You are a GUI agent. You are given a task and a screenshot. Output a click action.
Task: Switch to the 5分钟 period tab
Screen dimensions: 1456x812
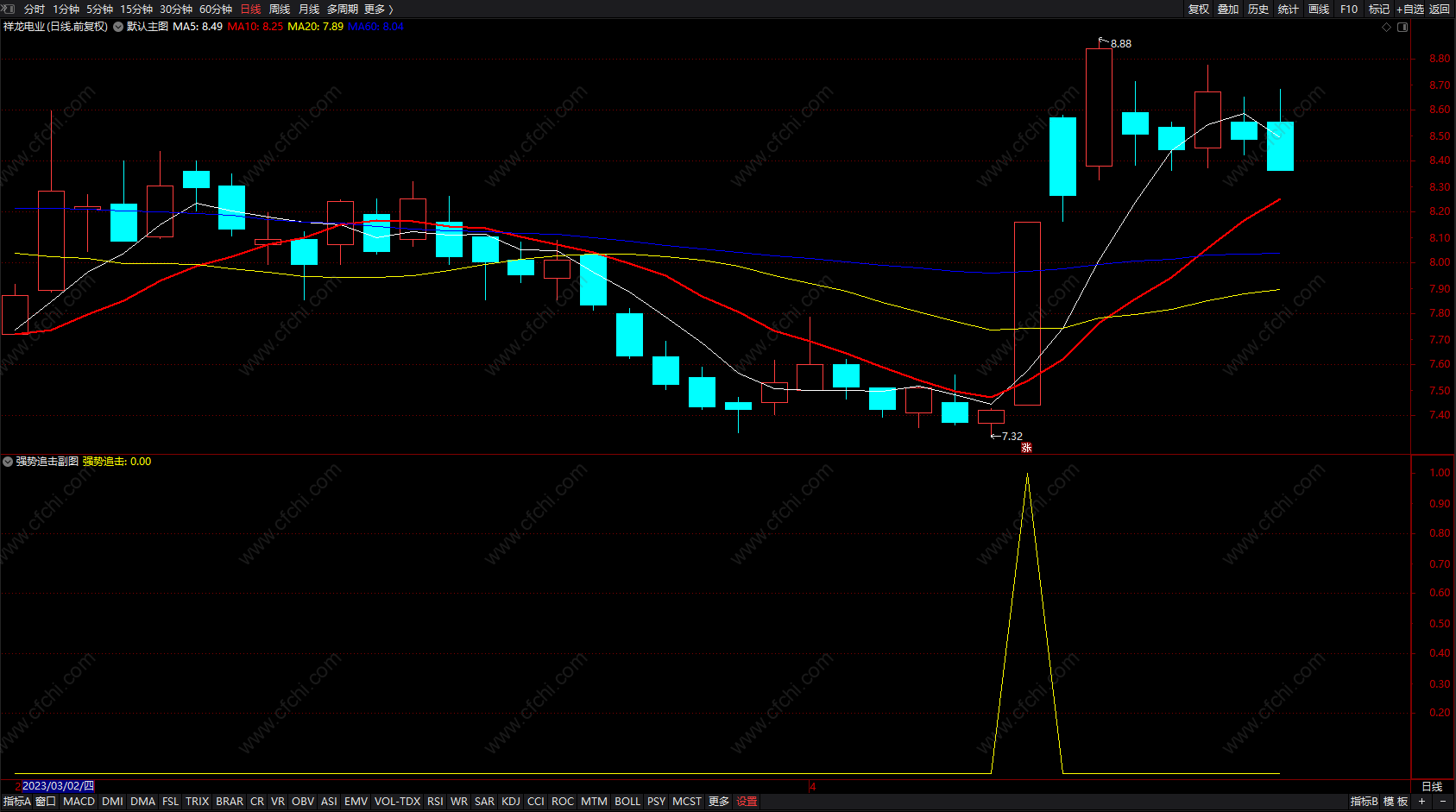tap(99, 9)
